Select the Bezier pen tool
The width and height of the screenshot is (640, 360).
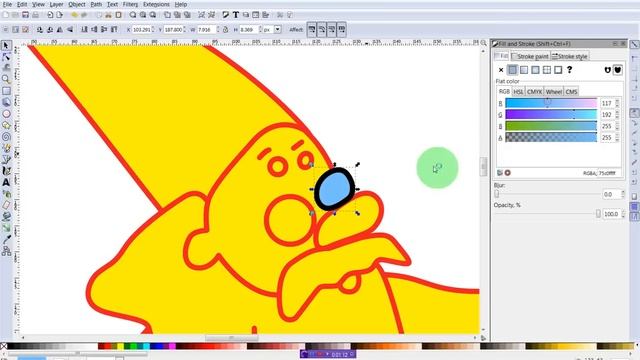click(x=6, y=160)
